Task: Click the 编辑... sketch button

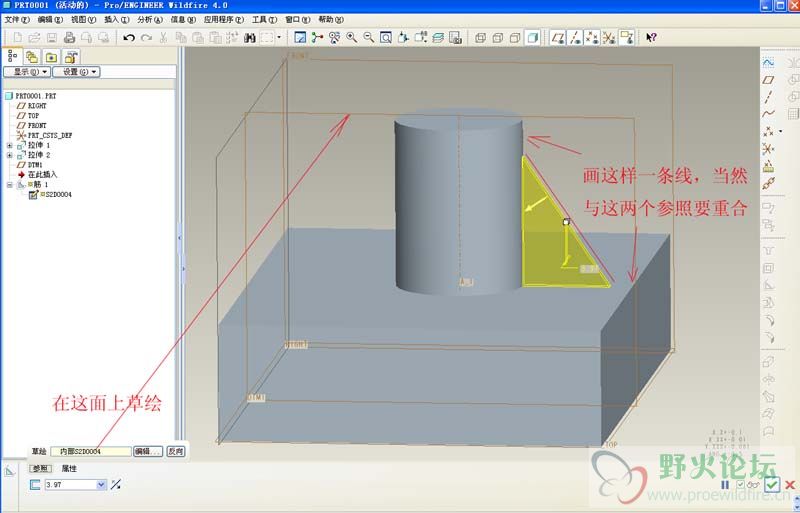Action: coord(148,451)
